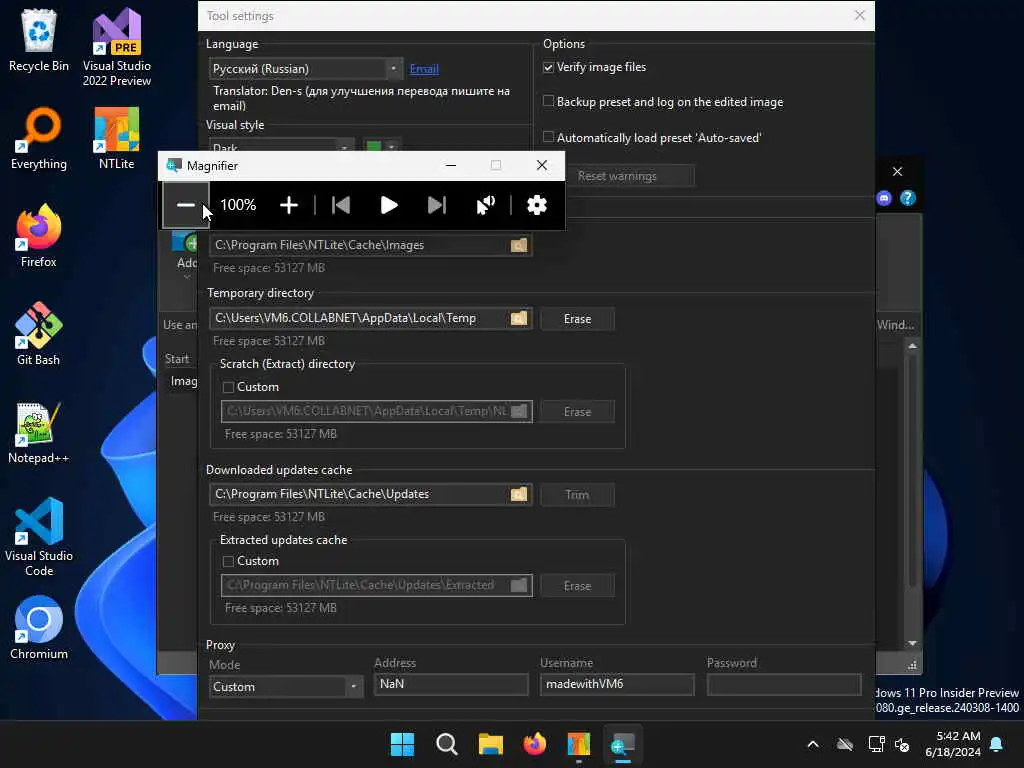Click scrollbar up arrow in NTLite window
This screenshot has width=1024, height=768.
912,346
